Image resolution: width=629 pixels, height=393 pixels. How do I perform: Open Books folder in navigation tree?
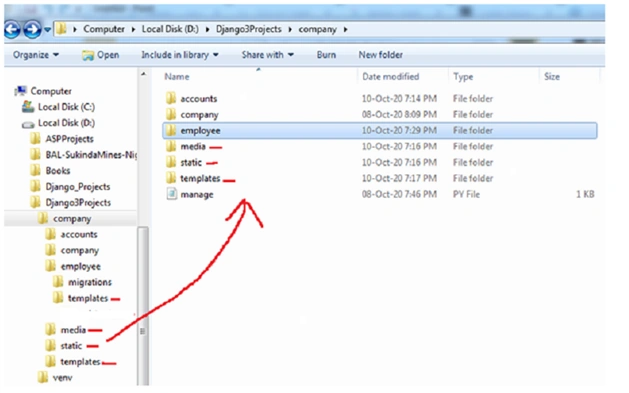(x=58, y=171)
